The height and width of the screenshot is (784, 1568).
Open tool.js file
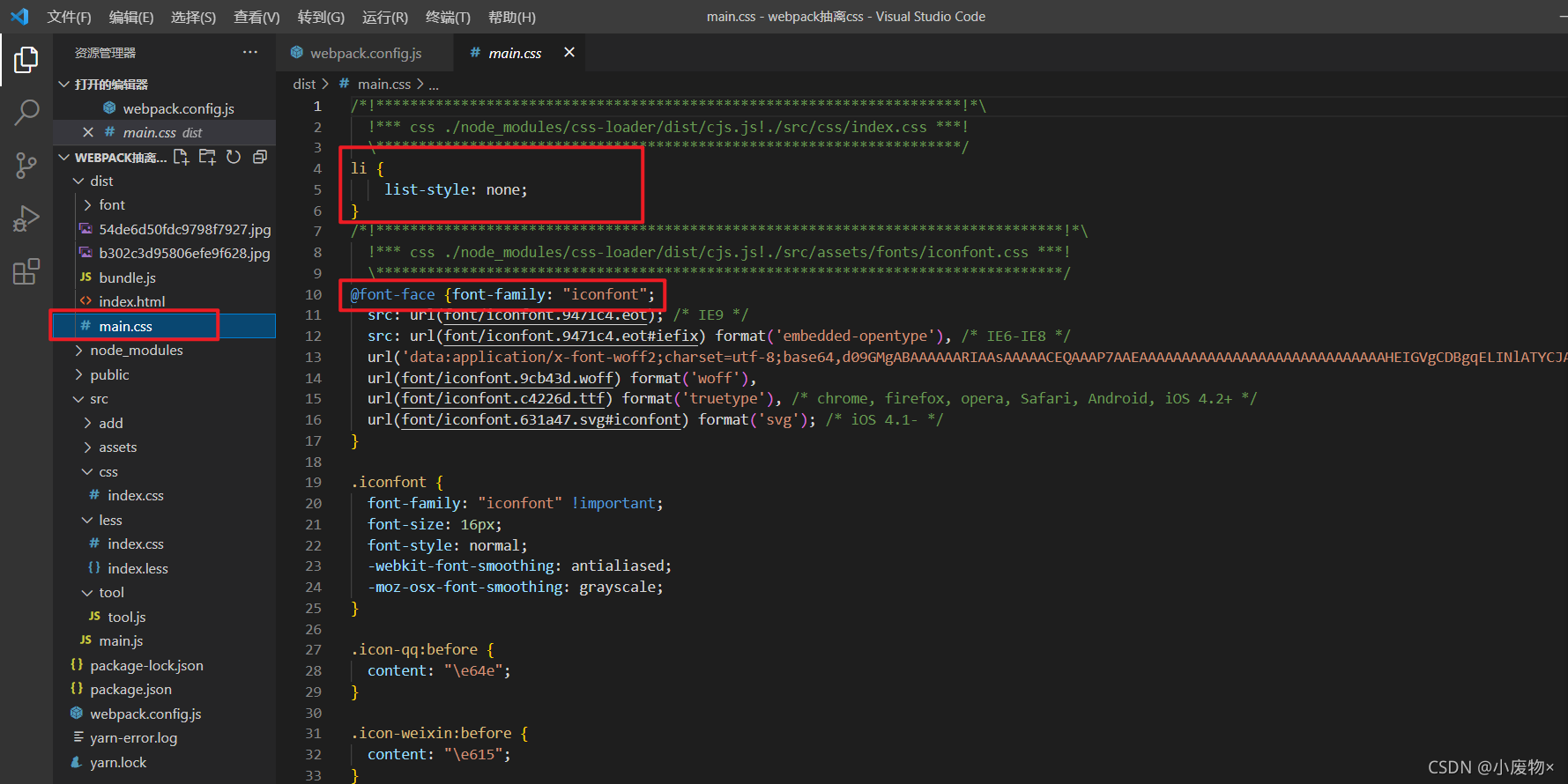164,617
